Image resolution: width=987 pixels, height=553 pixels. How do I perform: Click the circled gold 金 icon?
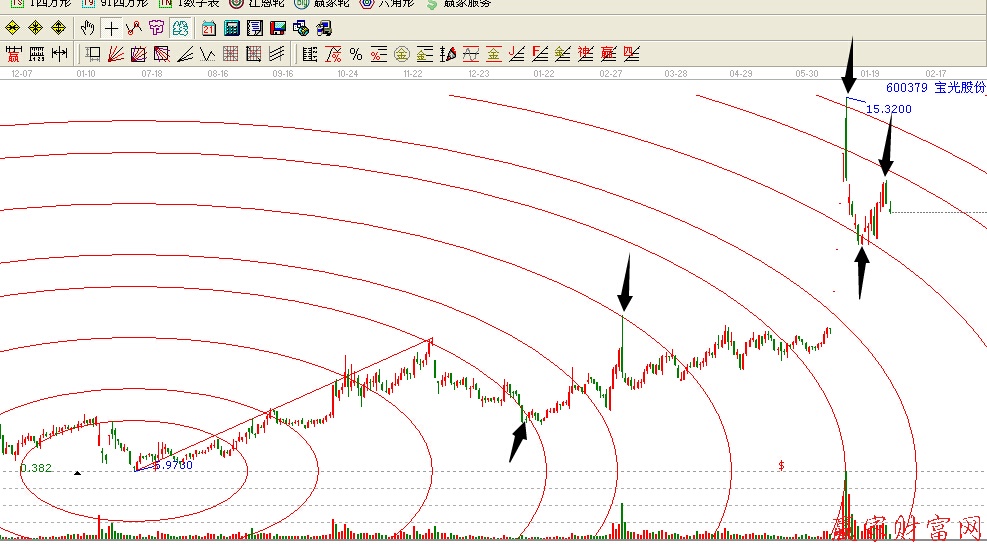tap(401, 53)
